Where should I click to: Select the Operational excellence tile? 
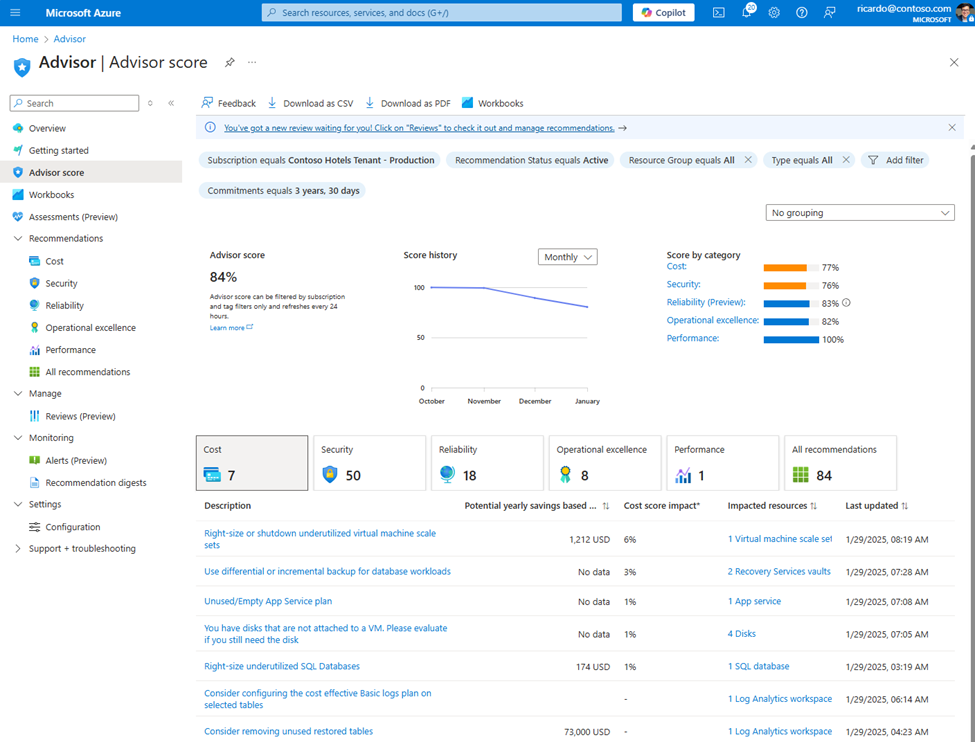pos(604,463)
